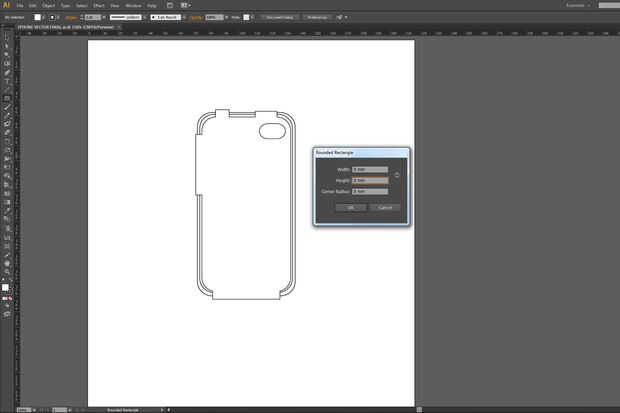
Task: Open the Effect menu
Action: (x=98, y=5)
